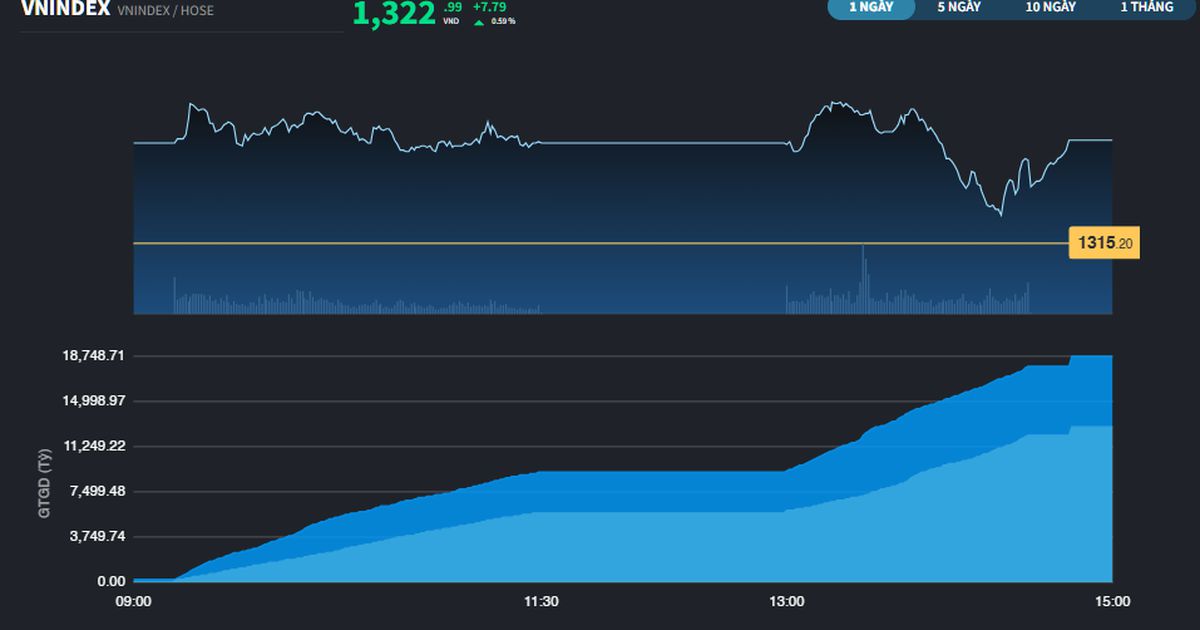Click the GTGD (Tỷ) axis title
Screen dimensions: 1200x630
pyautogui.click(x=44, y=484)
